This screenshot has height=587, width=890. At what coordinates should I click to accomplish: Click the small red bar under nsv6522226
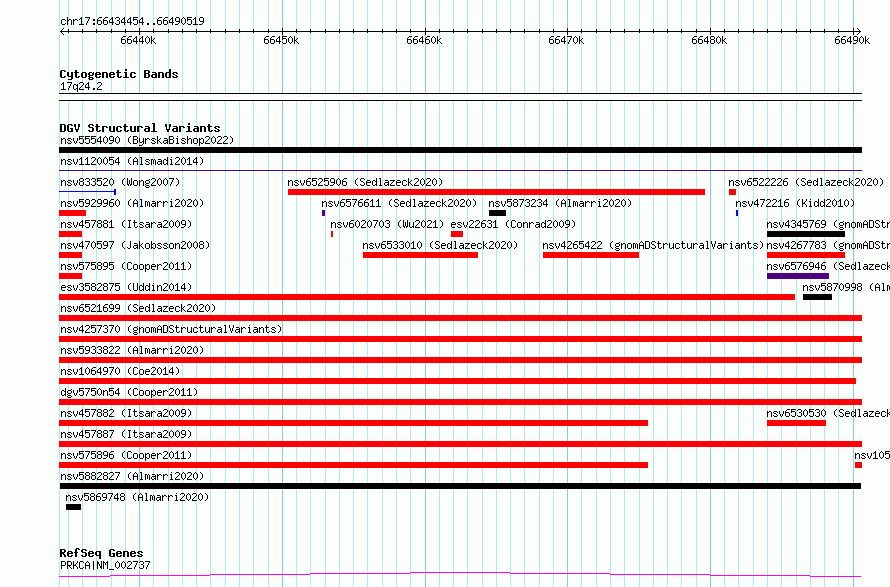coord(732,192)
